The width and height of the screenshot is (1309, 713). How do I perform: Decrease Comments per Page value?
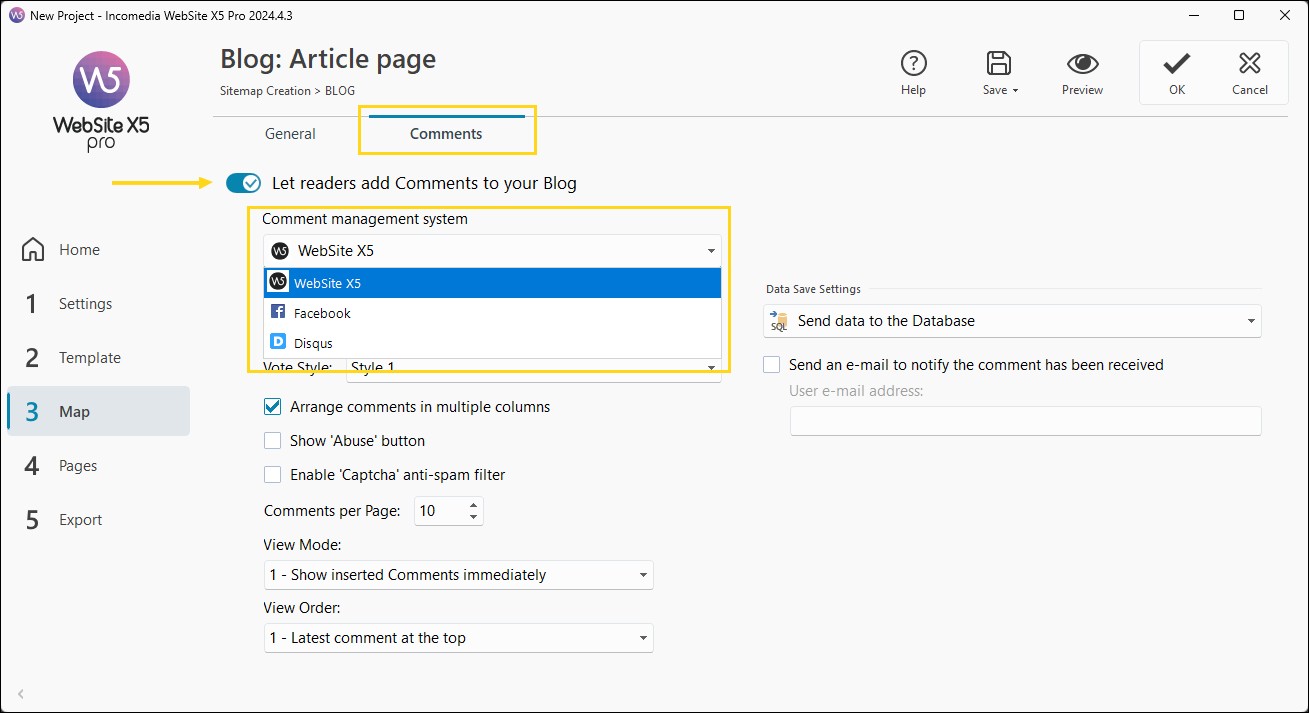[x=473, y=518]
